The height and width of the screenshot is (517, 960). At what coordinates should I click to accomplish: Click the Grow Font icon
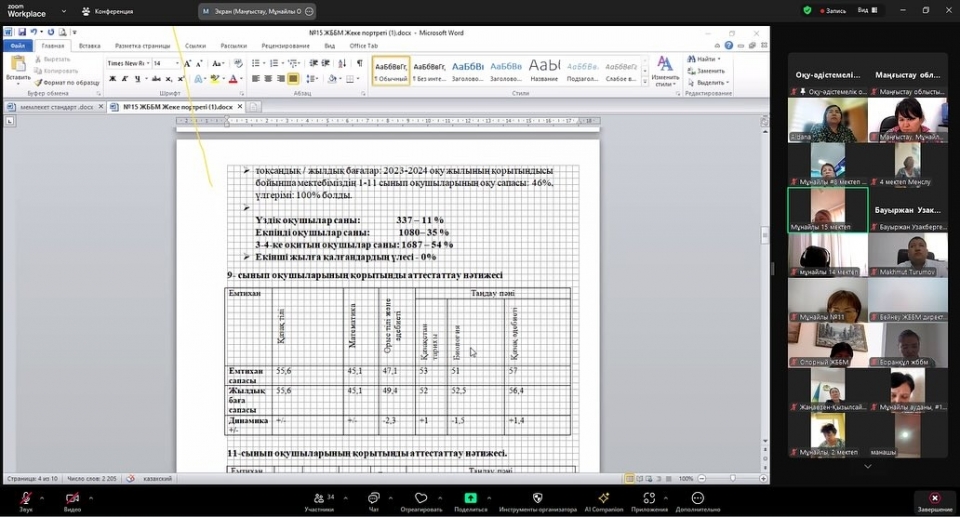point(187,63)
